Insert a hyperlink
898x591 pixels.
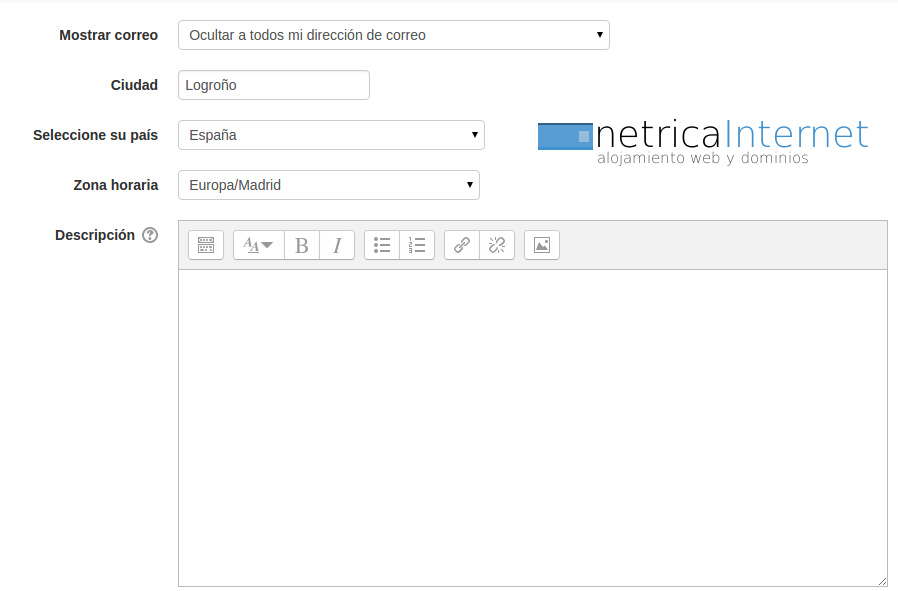[x=462, y=245]
